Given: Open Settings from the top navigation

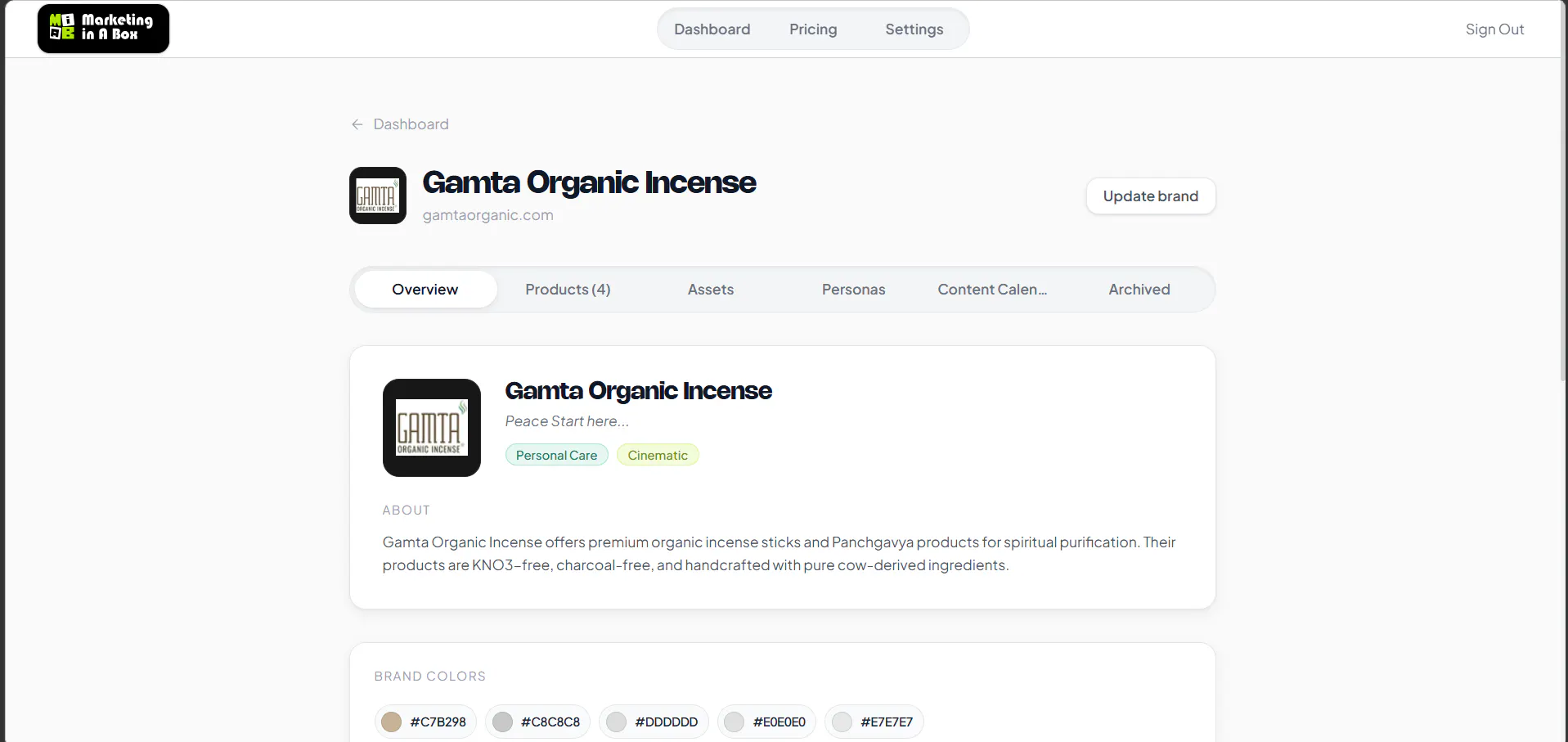Looking at the screenshot, I should (914, 29).
